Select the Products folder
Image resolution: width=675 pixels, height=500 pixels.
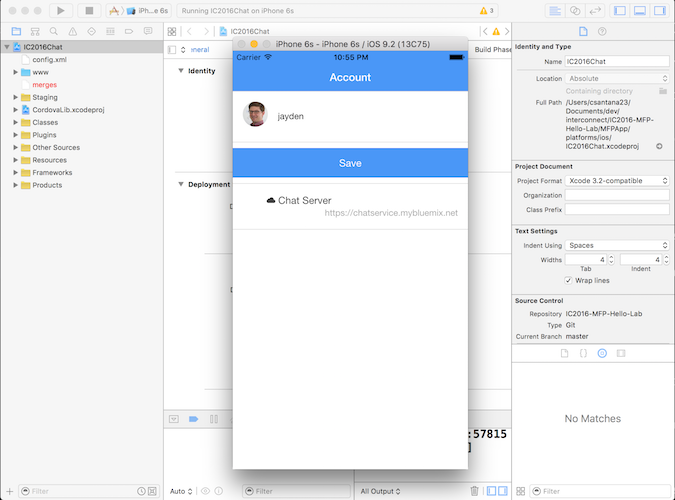[47, 185]
